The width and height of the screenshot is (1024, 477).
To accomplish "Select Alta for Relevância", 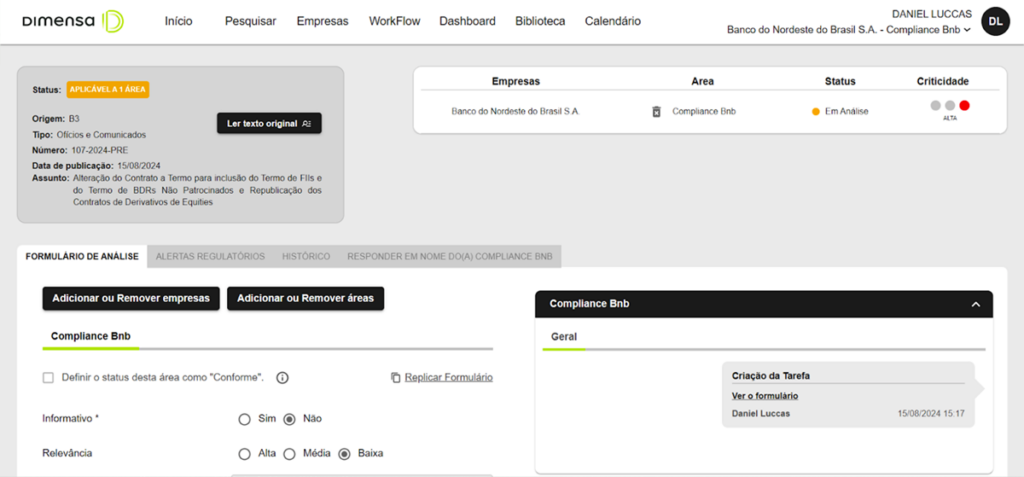I will [244, 454].
